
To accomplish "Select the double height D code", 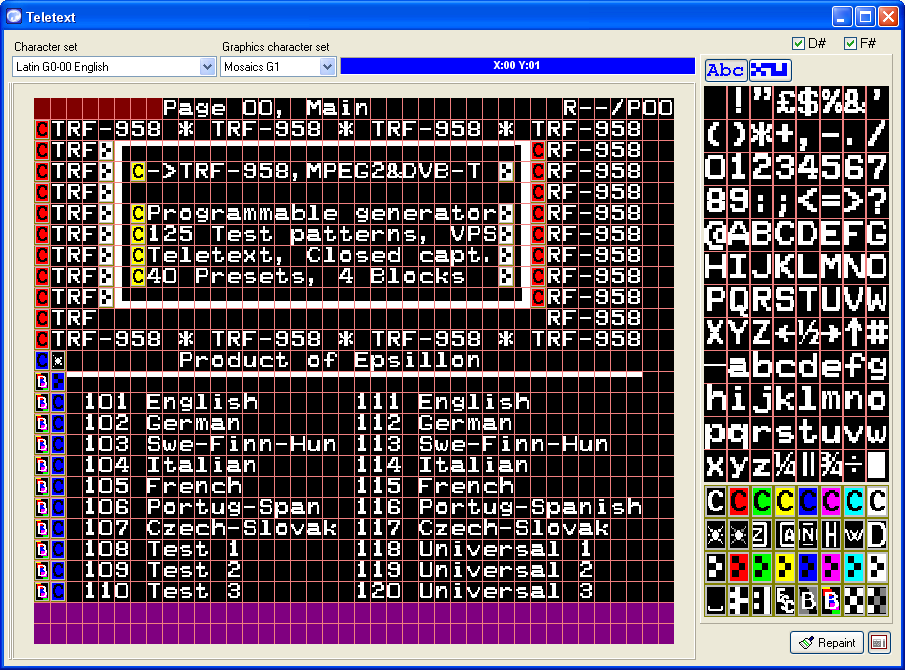I will [877, 535].
